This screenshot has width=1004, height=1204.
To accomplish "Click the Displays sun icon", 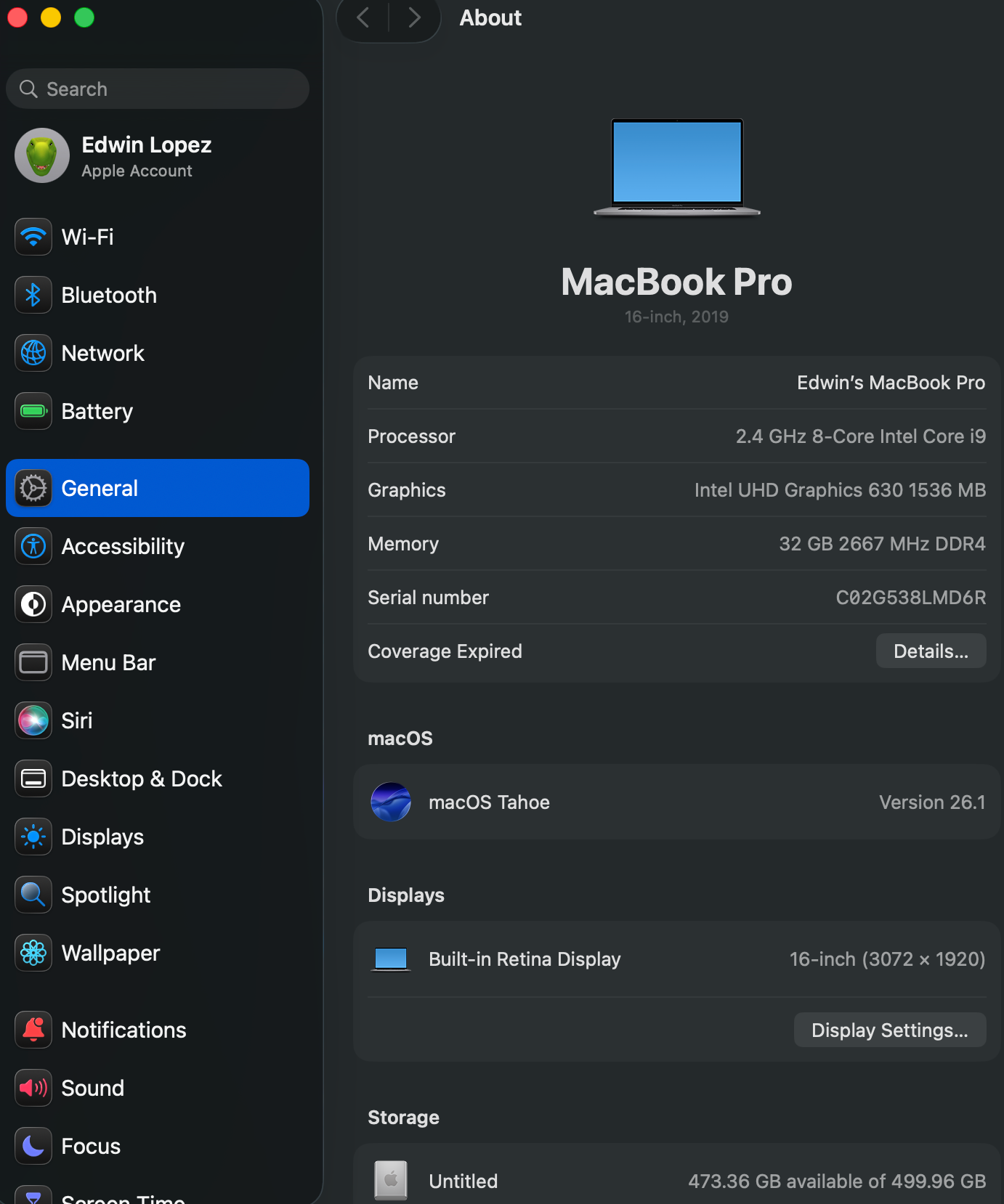I will click(x=33, y=837).
